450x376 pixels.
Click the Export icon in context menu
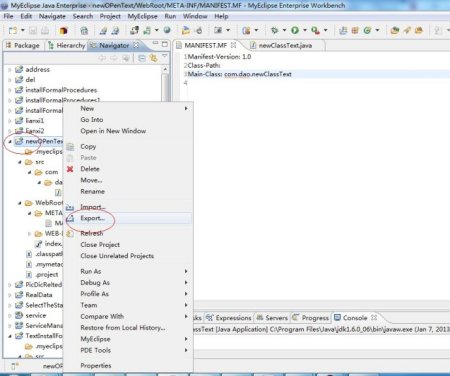(70, 219)
